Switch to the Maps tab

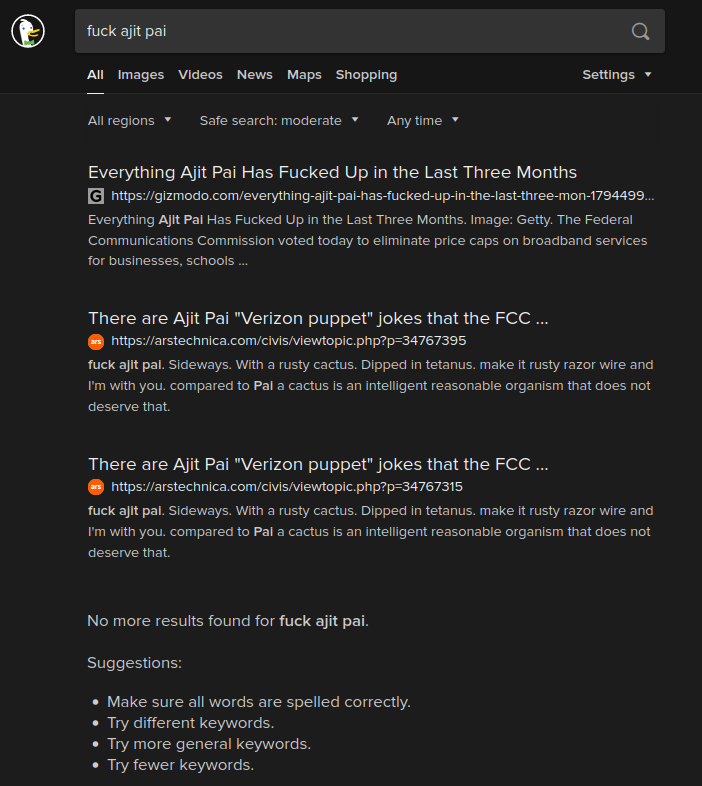pyautogui.click(x=304, y=75)
